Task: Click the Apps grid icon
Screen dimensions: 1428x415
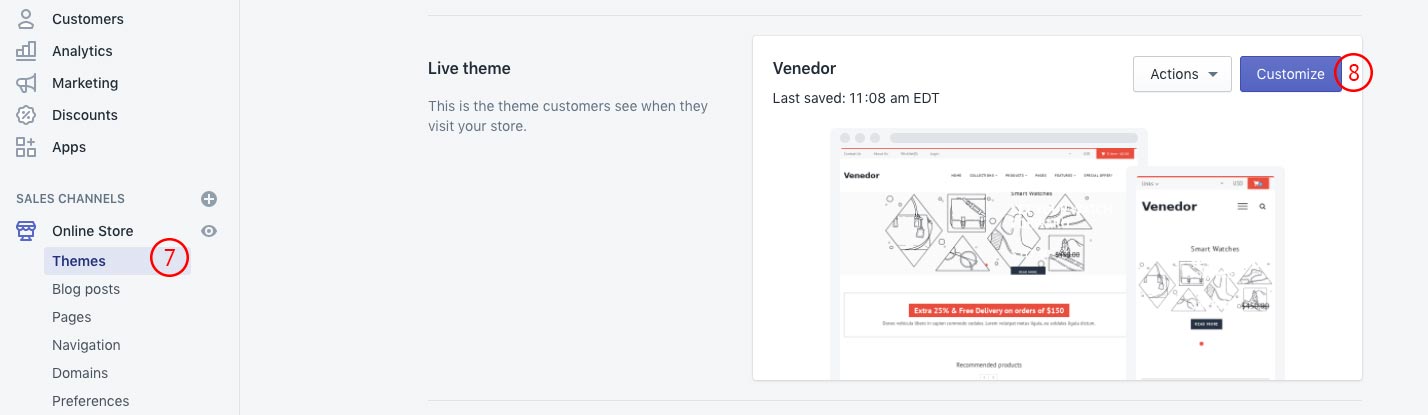Action: point(26,147)
